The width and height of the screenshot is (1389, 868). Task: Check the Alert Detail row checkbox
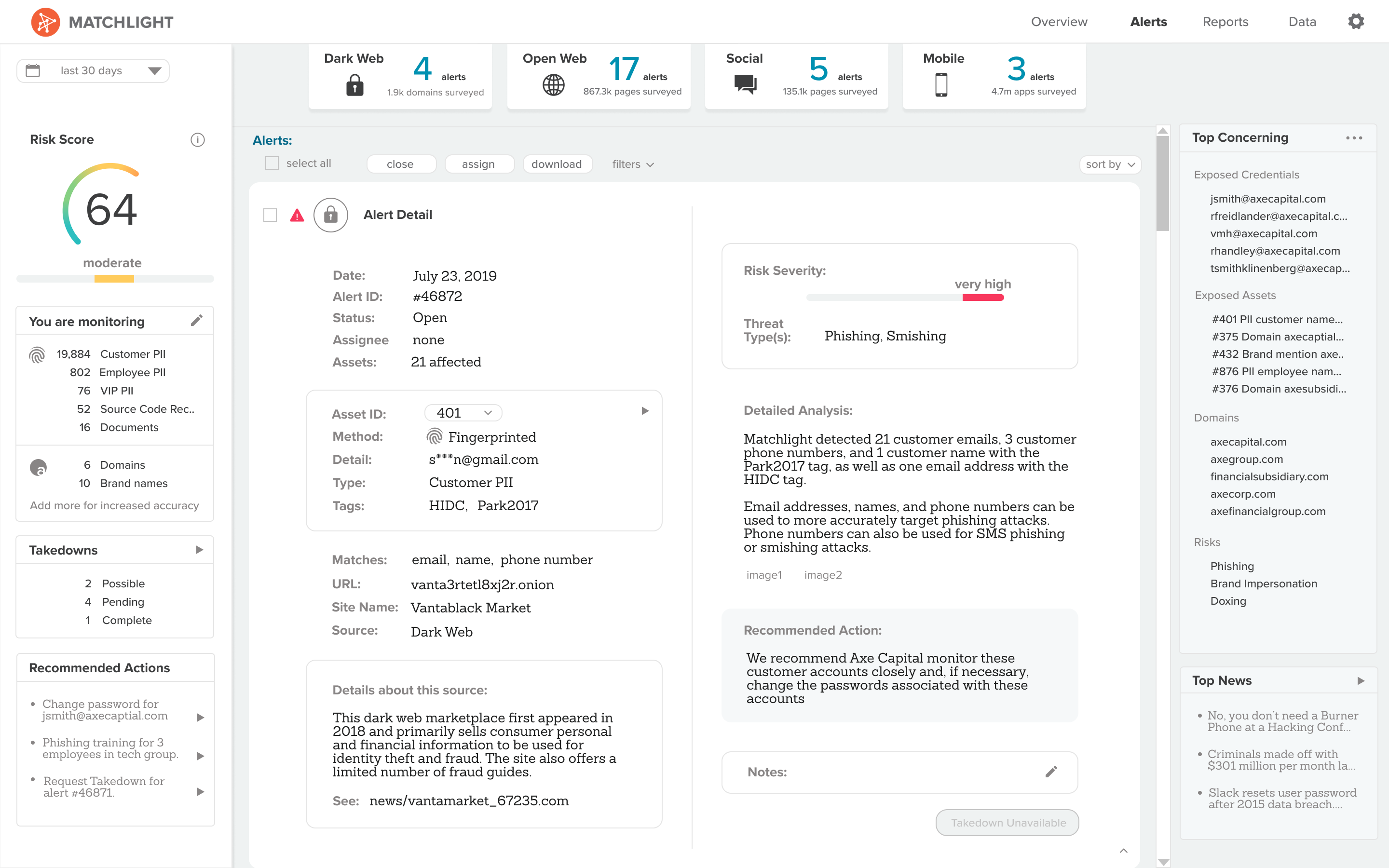click(x=269, y=213)
